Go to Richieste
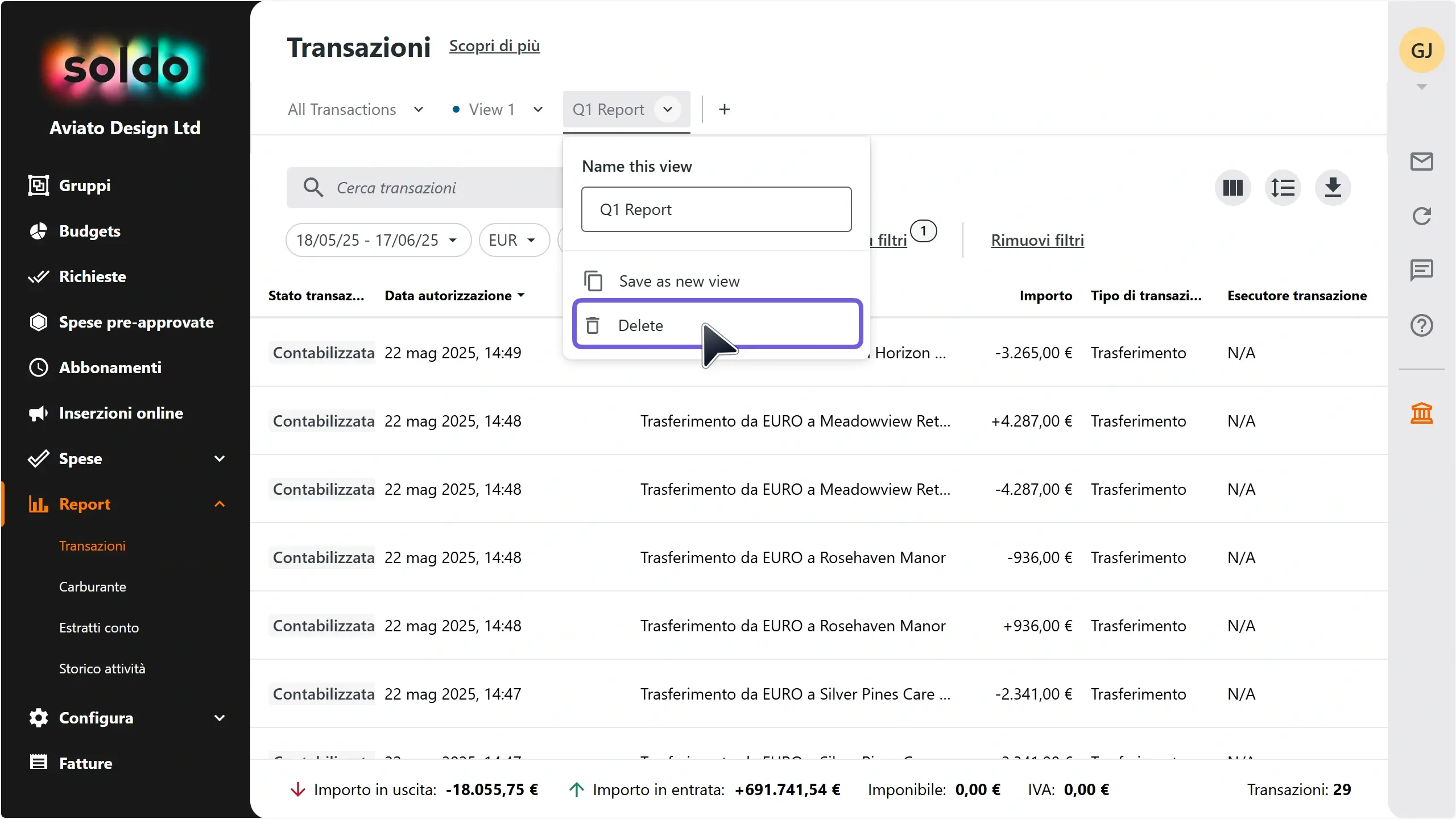The height and width of the screenshot is (819, 1456). 77,276
